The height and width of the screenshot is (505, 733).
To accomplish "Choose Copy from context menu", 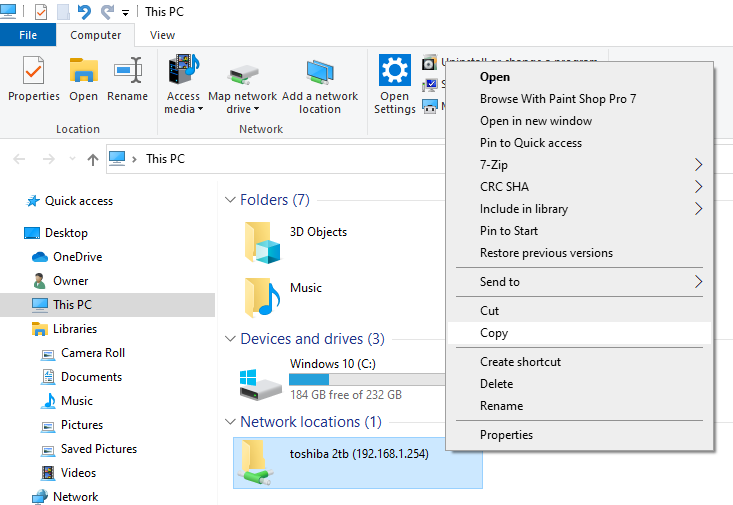I will tap(580, 333).
